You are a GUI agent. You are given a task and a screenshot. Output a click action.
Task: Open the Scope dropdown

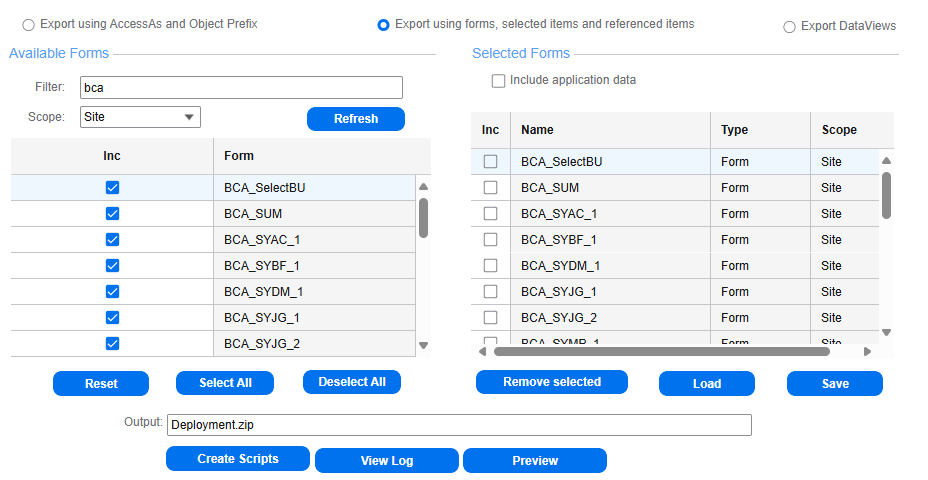point(140,117)
